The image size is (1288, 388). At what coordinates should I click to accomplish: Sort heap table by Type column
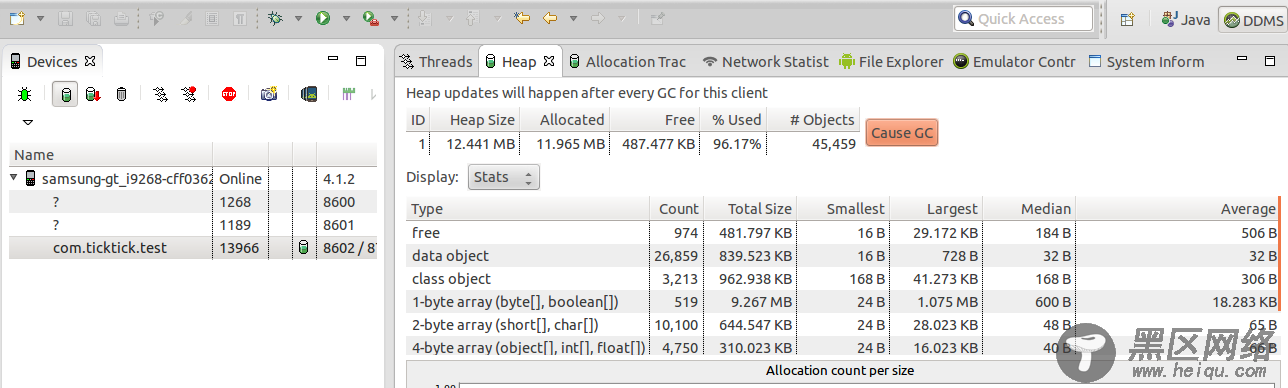pos(528,209)
